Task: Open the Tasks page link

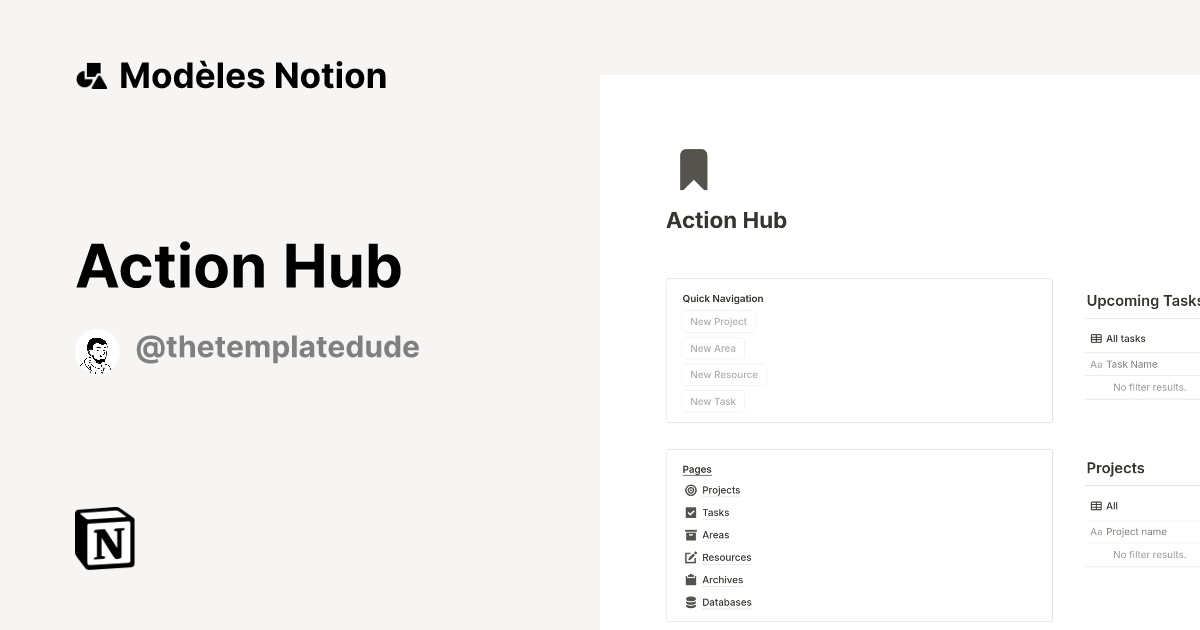Action: pos(714,512)
